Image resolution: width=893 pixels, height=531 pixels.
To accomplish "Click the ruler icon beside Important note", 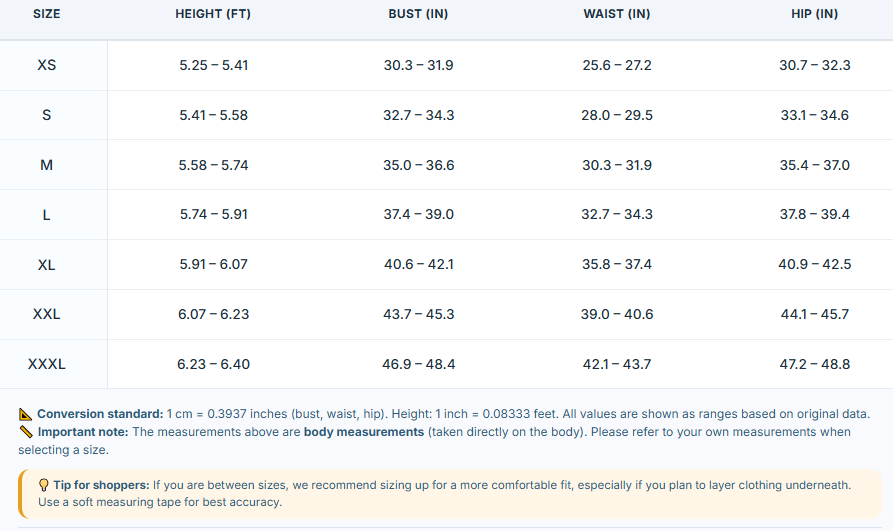I will [x=26, y=432].
